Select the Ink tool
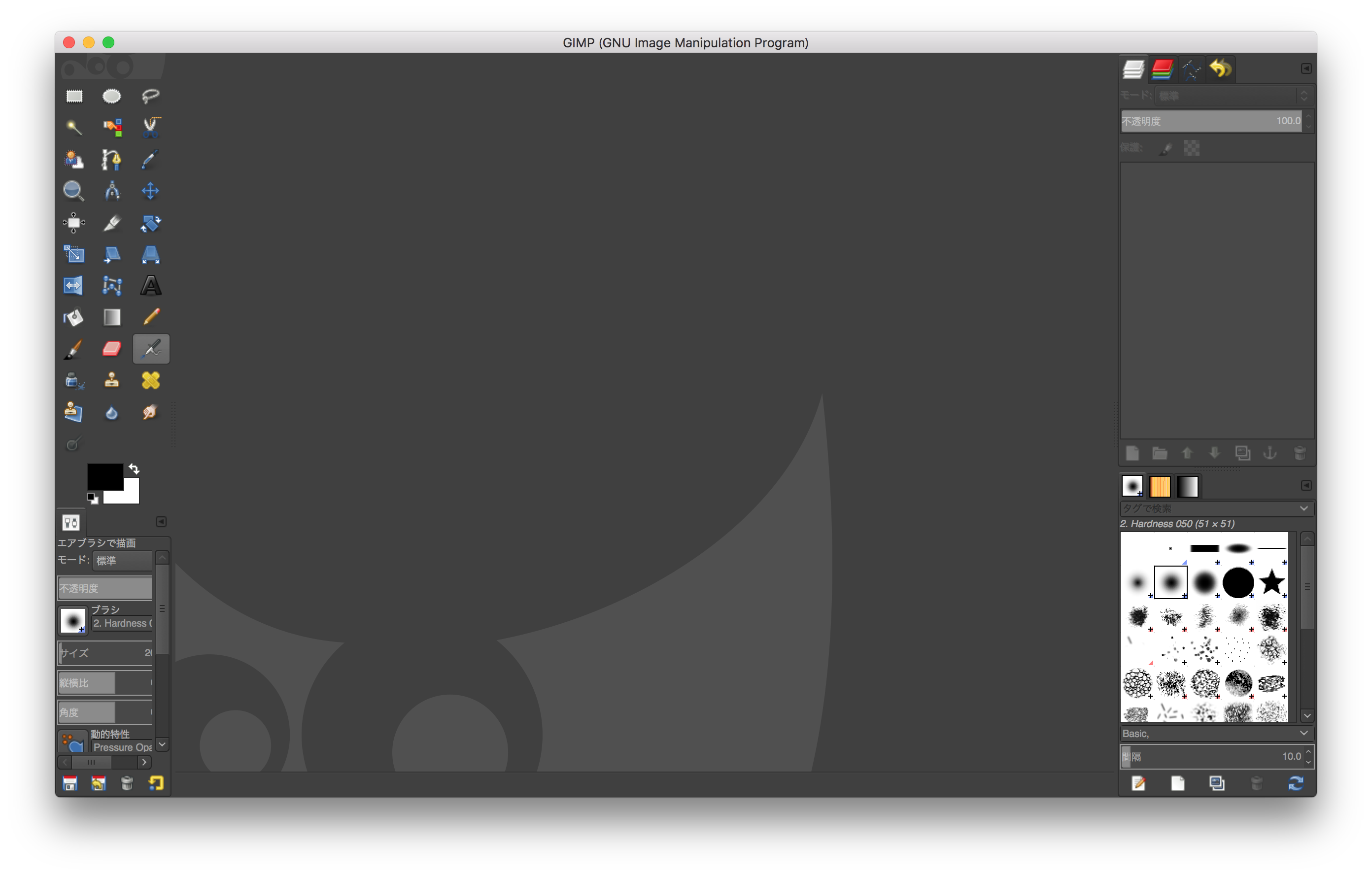Image resolution: width=1372 pixels, height=876 pixels. click(x=74, y=380)
